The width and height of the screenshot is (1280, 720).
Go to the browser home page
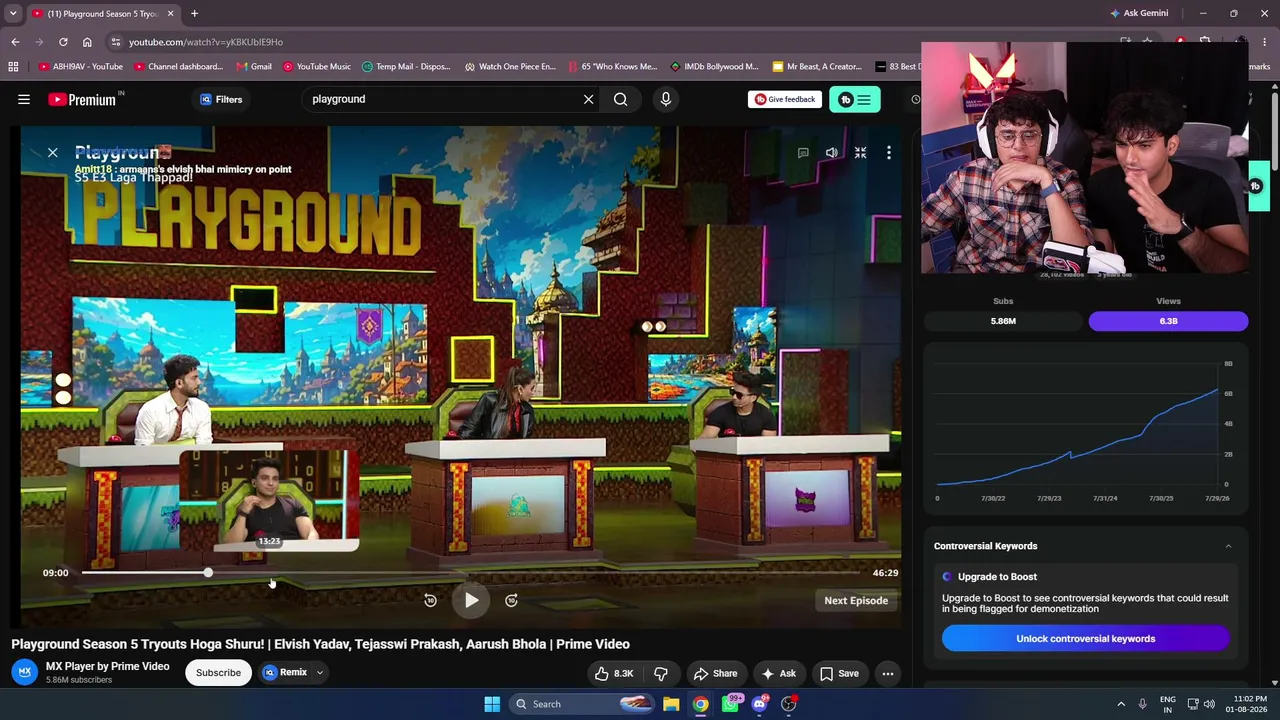pyautogui.click(x=87, y=42)
